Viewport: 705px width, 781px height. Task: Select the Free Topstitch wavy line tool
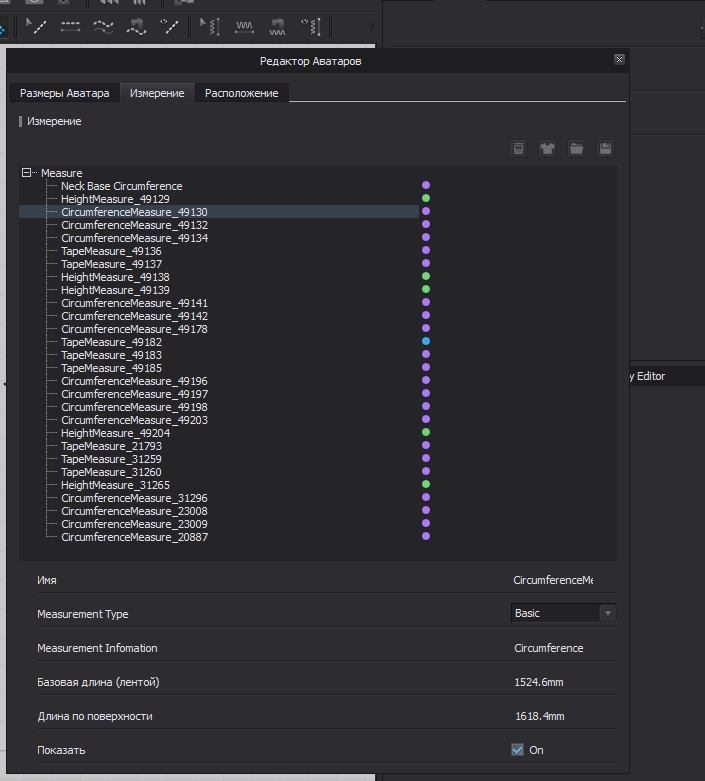click(103, 26)
